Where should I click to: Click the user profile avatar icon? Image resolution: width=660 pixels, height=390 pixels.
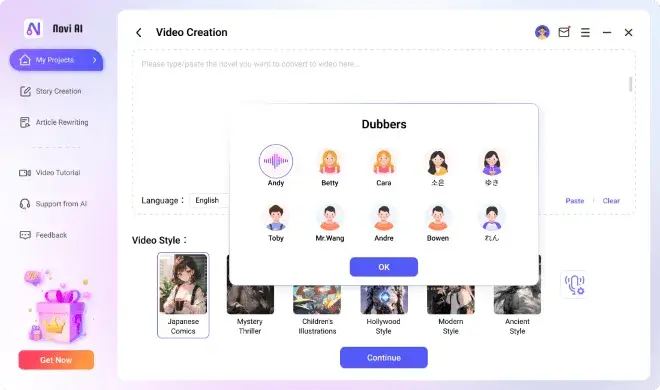point(542,32)
